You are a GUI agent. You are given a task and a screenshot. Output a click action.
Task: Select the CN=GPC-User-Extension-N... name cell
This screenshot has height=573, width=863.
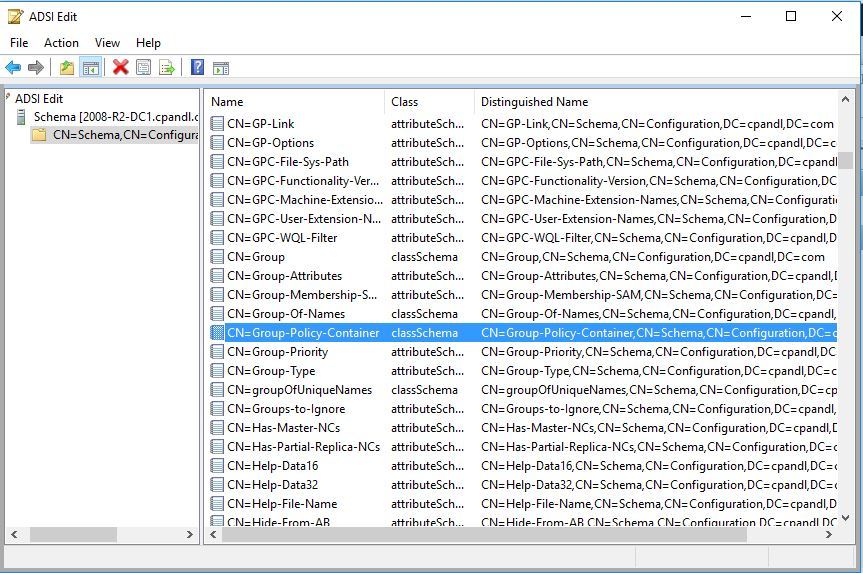[x=304, y=219]
